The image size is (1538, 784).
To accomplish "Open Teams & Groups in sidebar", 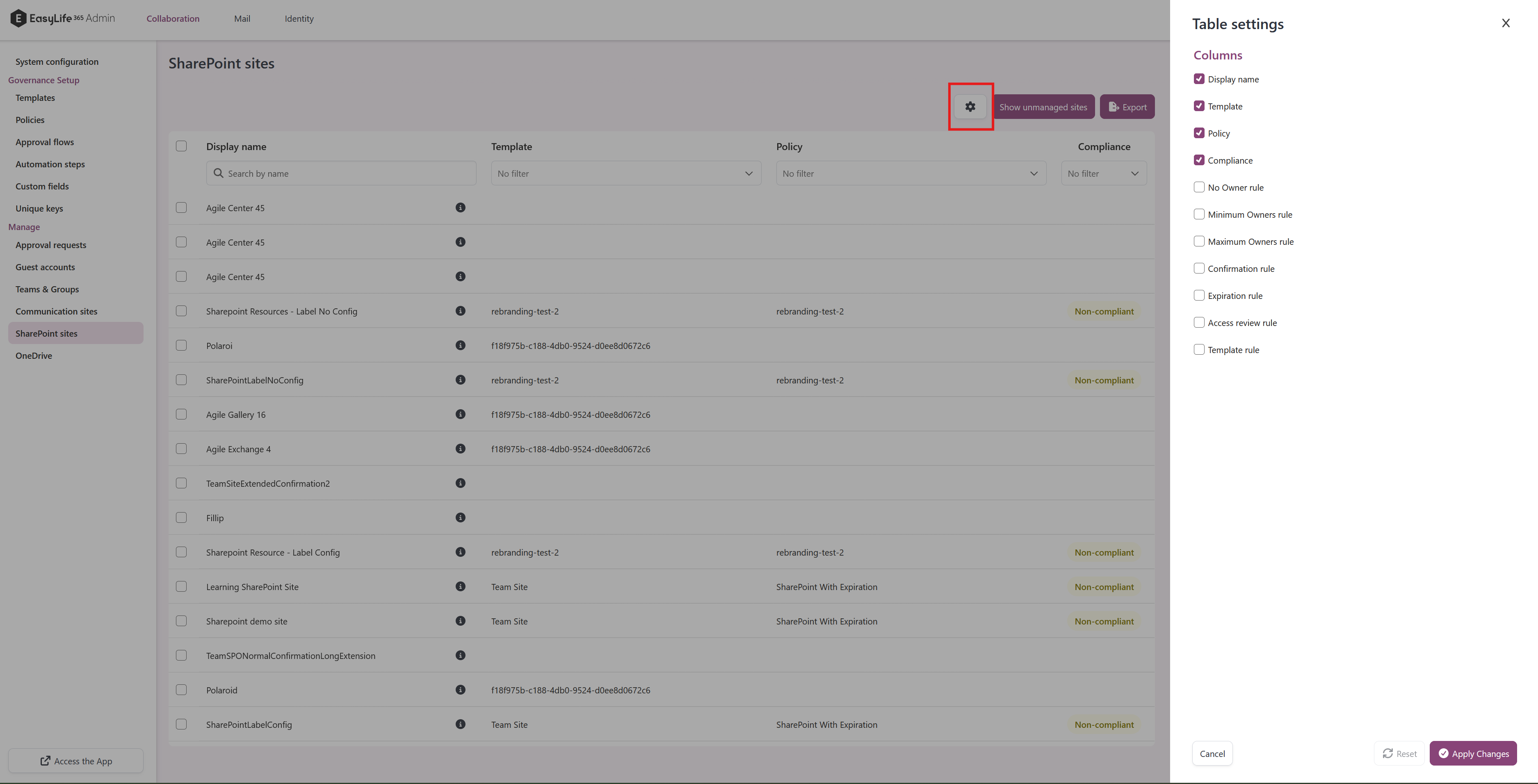I will (x=47, y=289).
